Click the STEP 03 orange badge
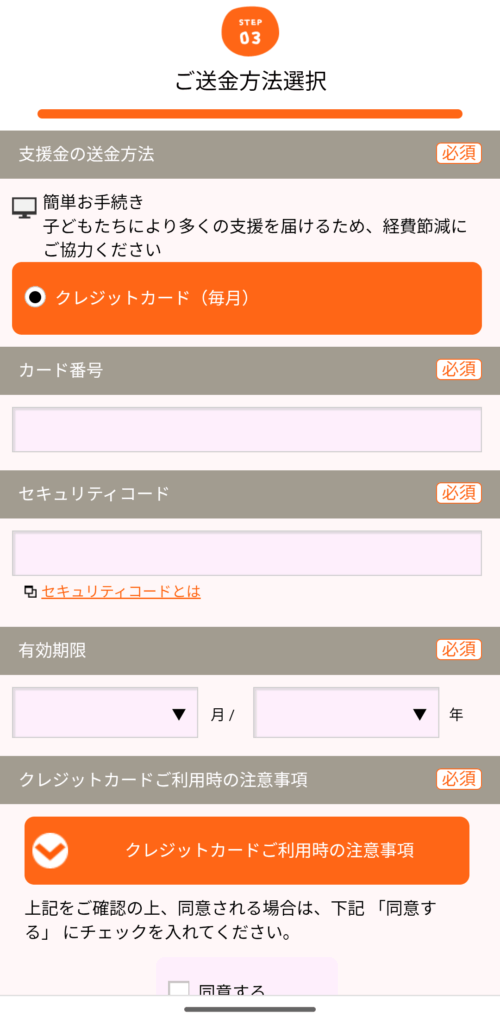 click(x=250, y=33)
